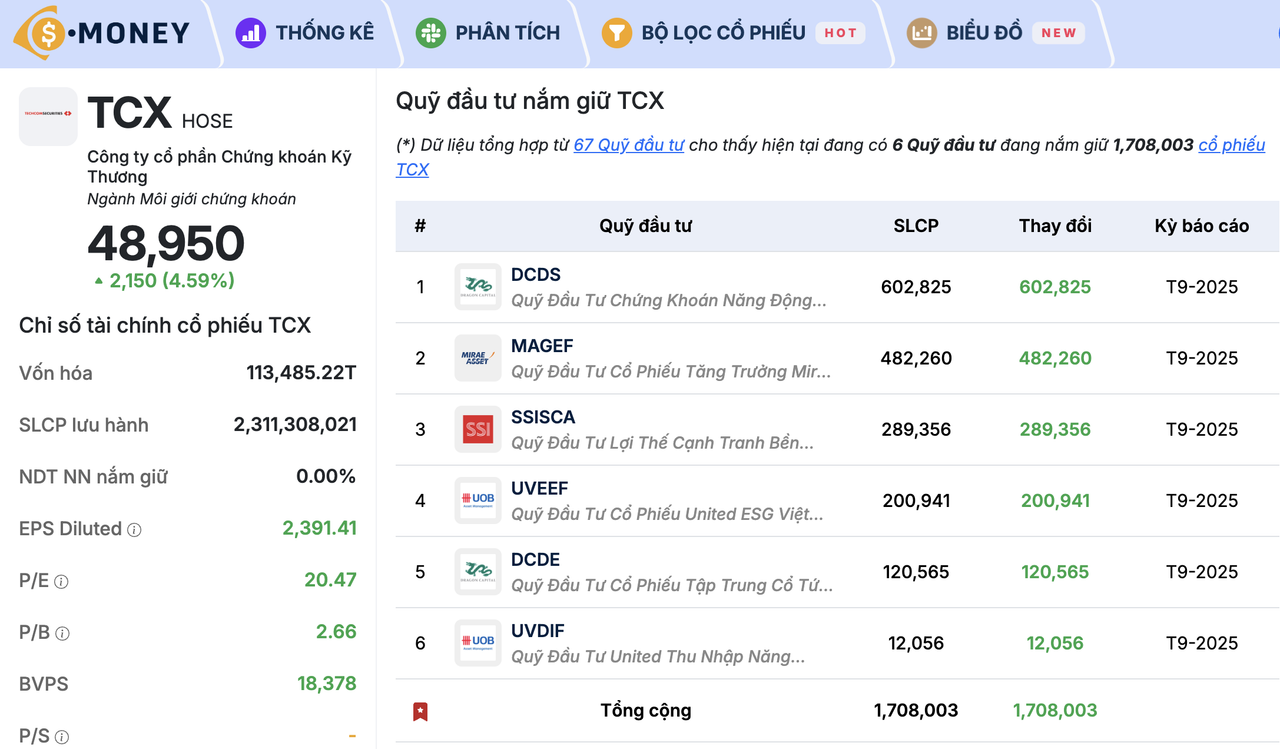Click the SLCP lưu hành value 2,311,308,021
This screenshot has width=1280, height=749.
[x=295, y=425]
